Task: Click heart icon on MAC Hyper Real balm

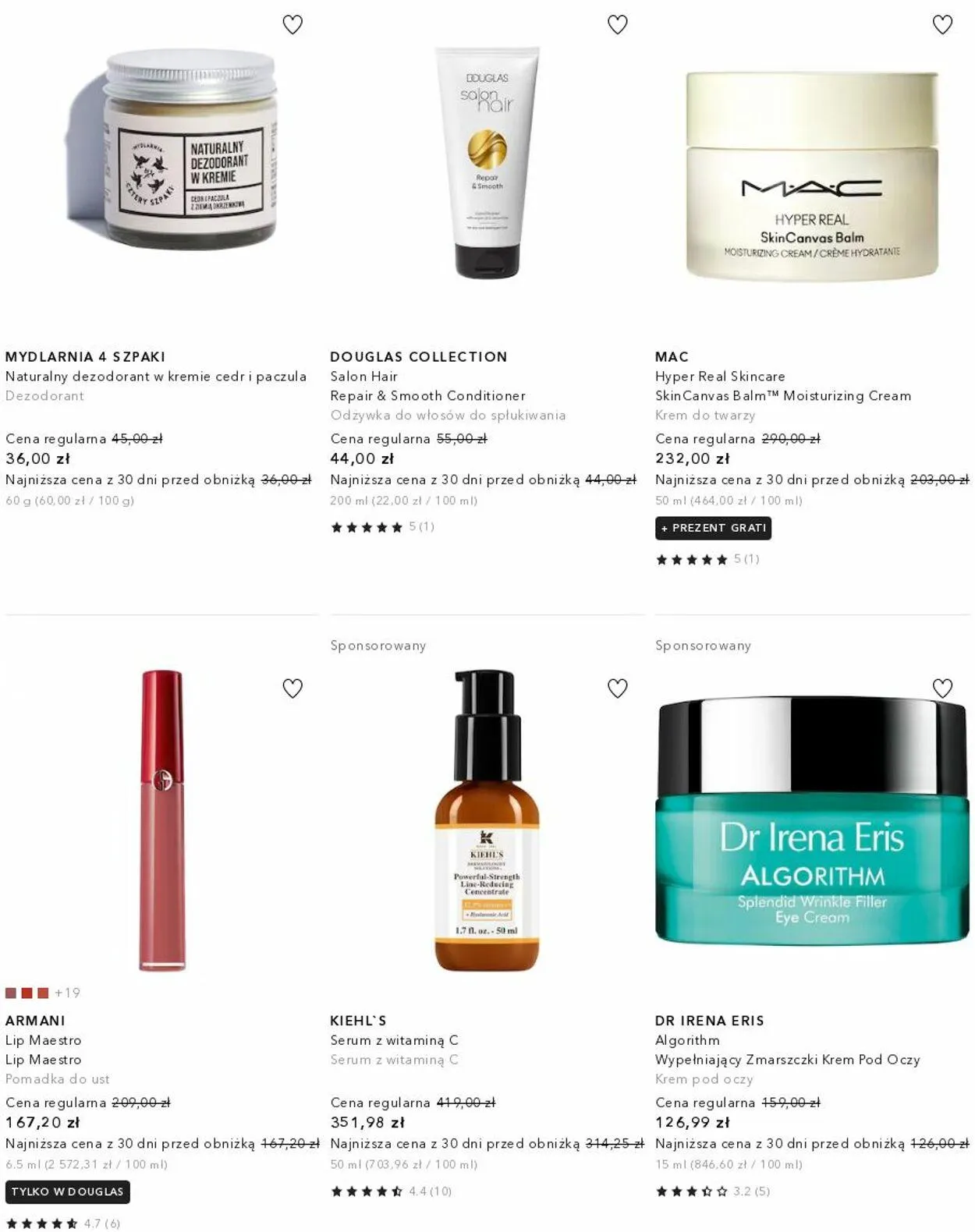Action: coord(942,25)
